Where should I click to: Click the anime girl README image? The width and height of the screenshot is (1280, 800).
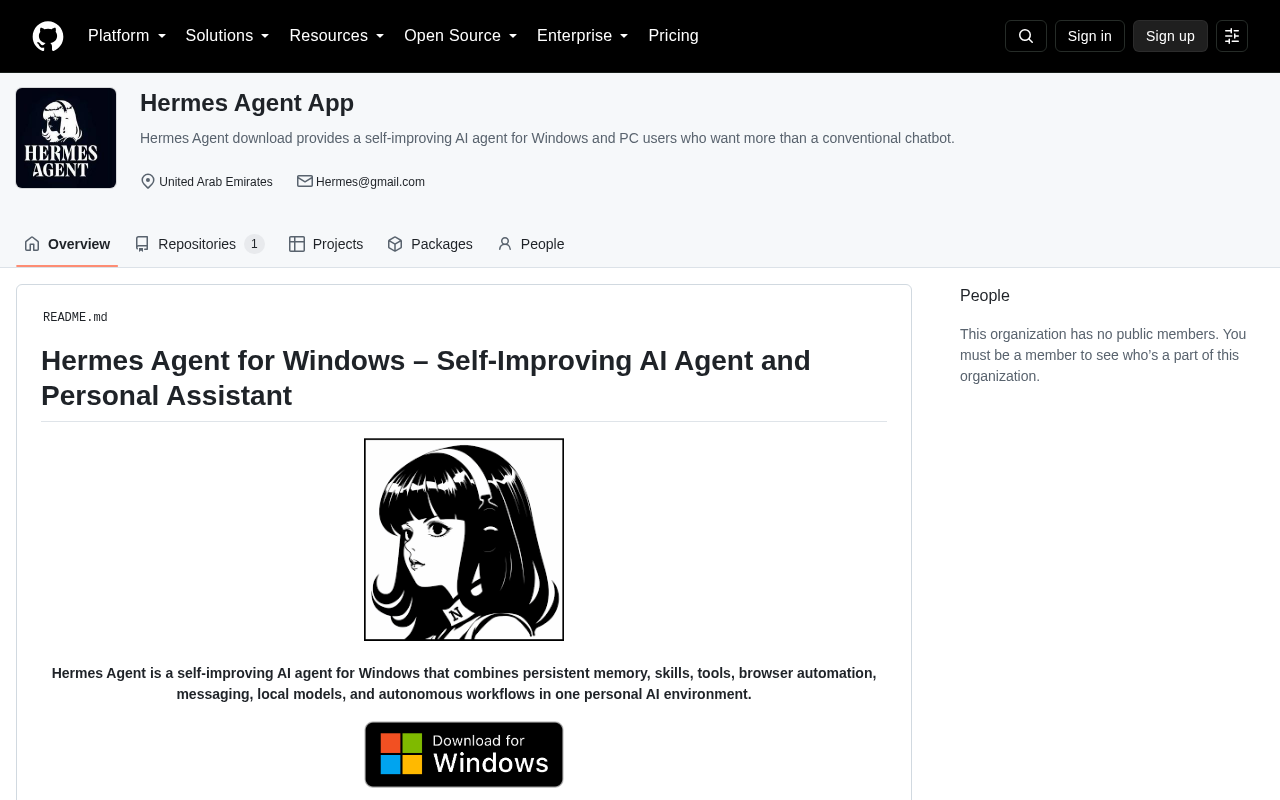pos(464,540)
